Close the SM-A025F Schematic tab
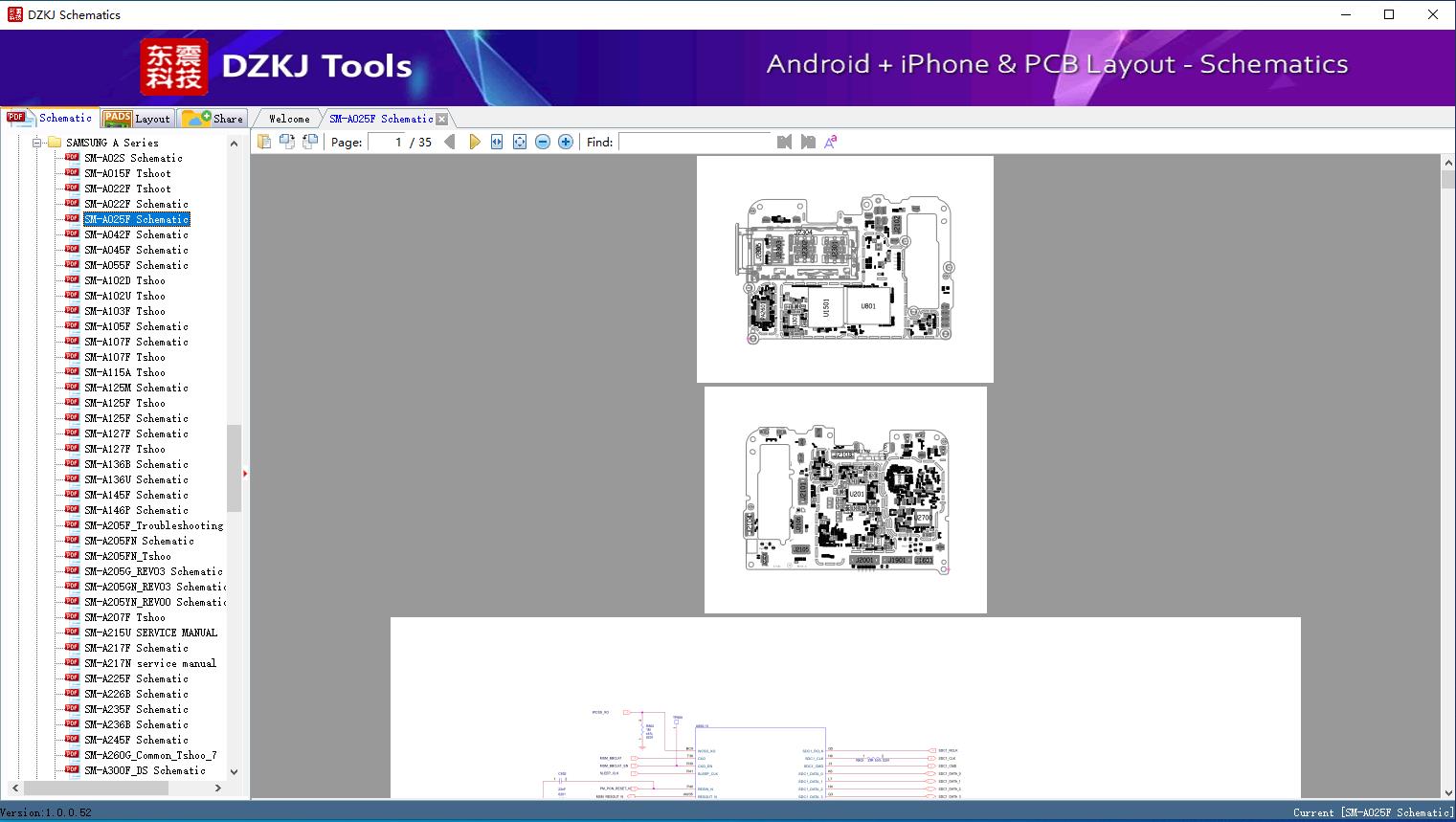 click(442, 119)
